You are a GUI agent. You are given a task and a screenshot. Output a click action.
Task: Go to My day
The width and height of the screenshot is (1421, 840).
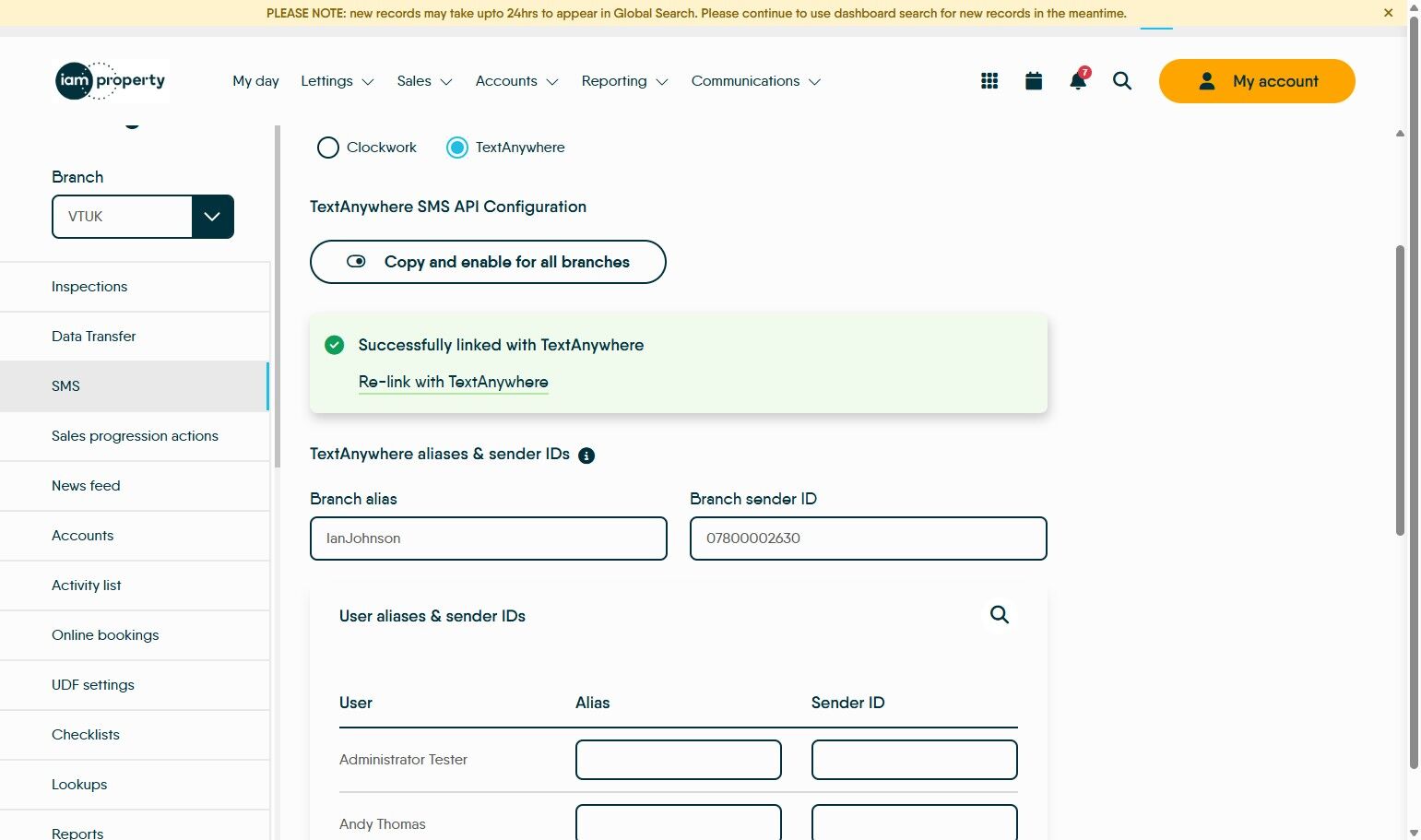tap(255, 81)
